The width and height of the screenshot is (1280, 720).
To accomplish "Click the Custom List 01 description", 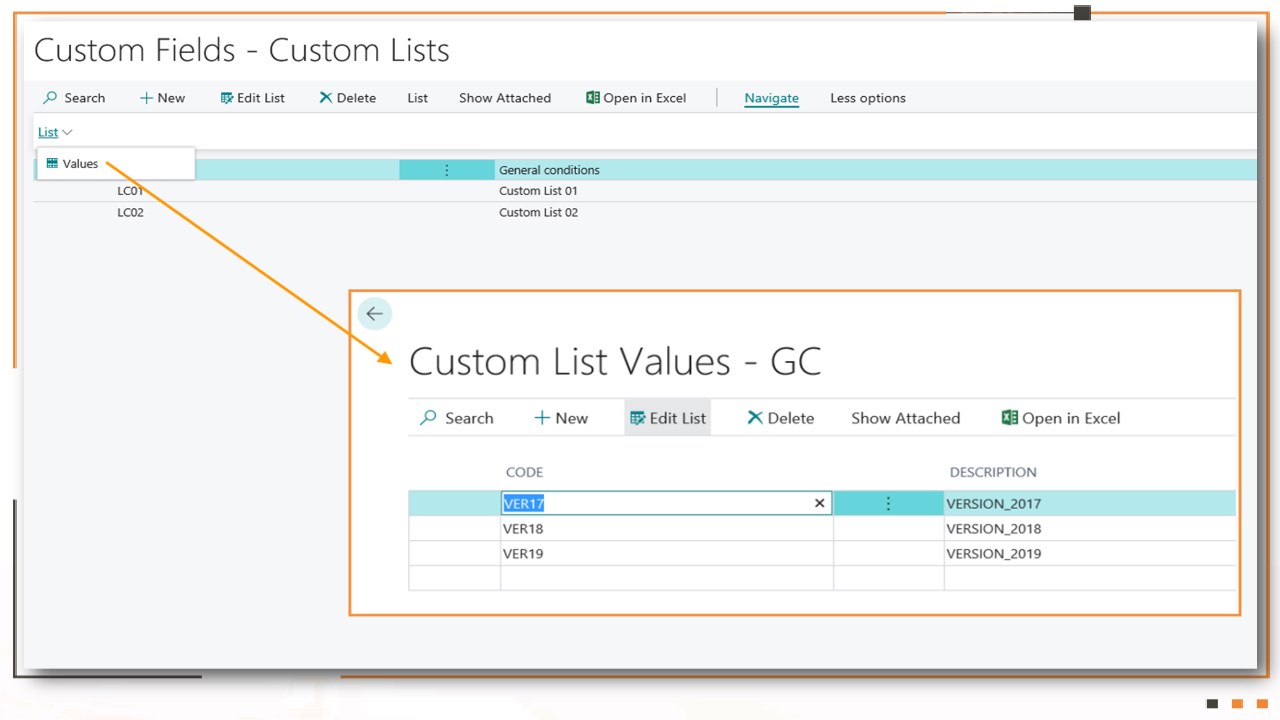I will point(538,191).
